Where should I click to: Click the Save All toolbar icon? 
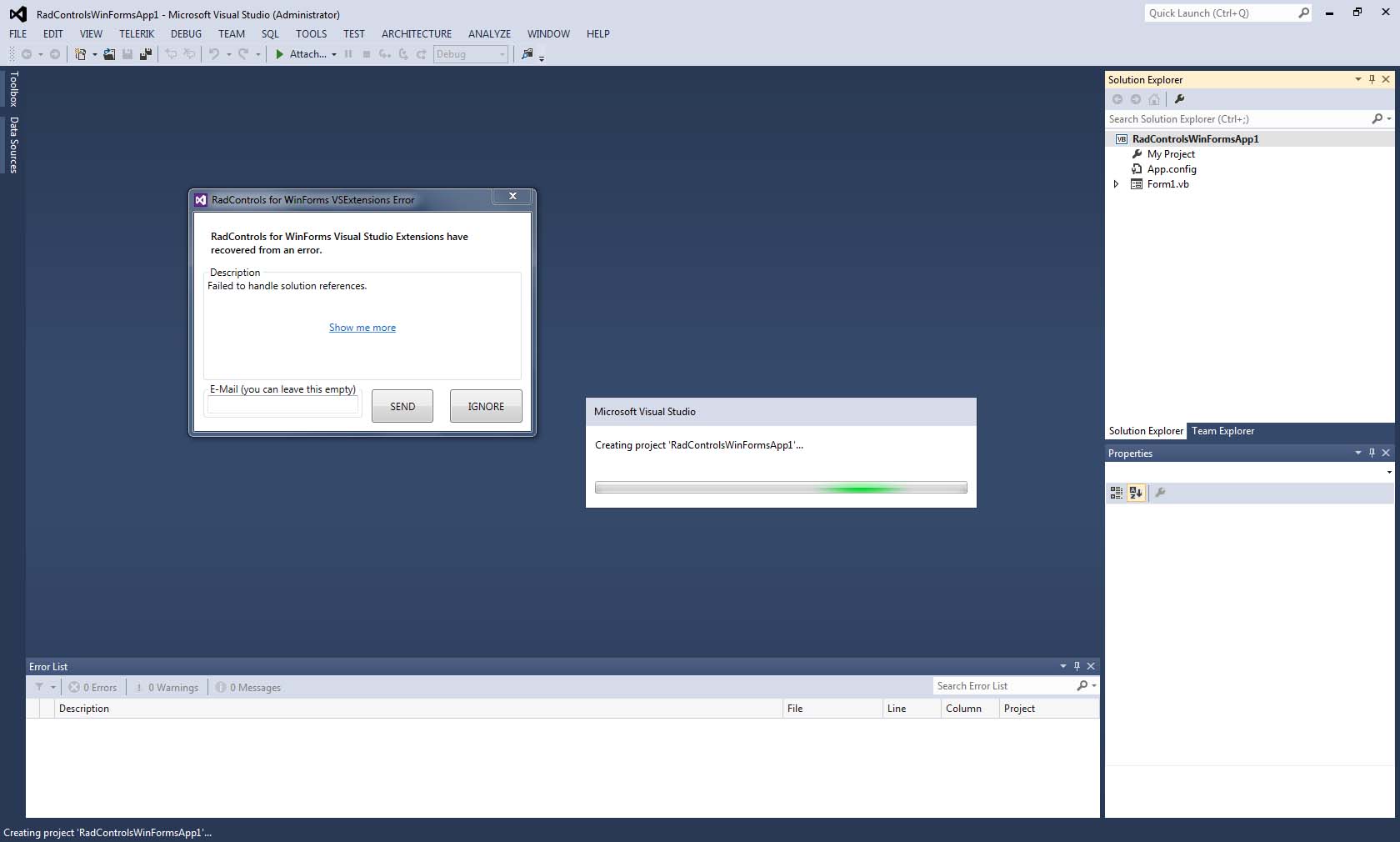coord(146,54)
